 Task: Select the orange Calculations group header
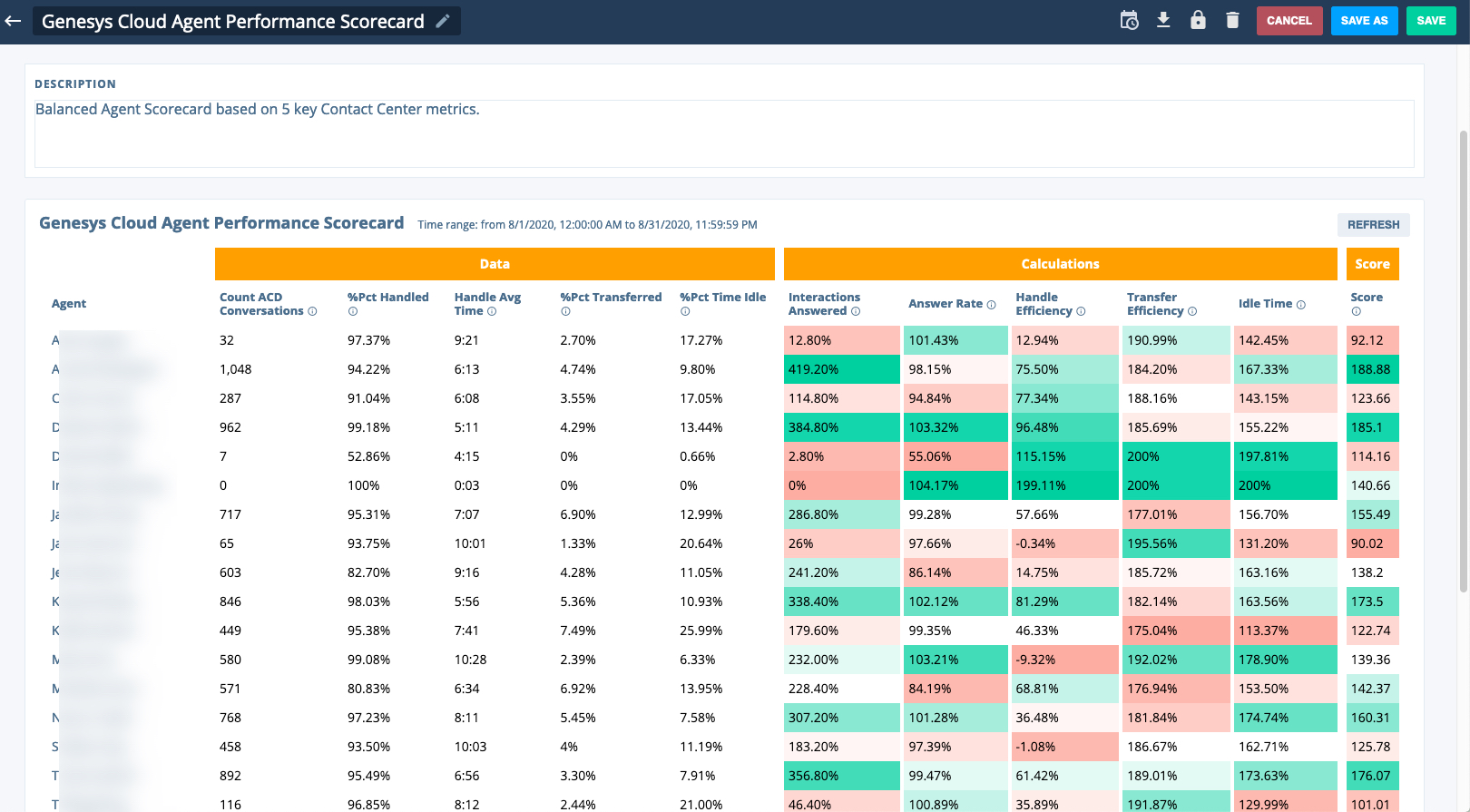(x=1060, y=264)
